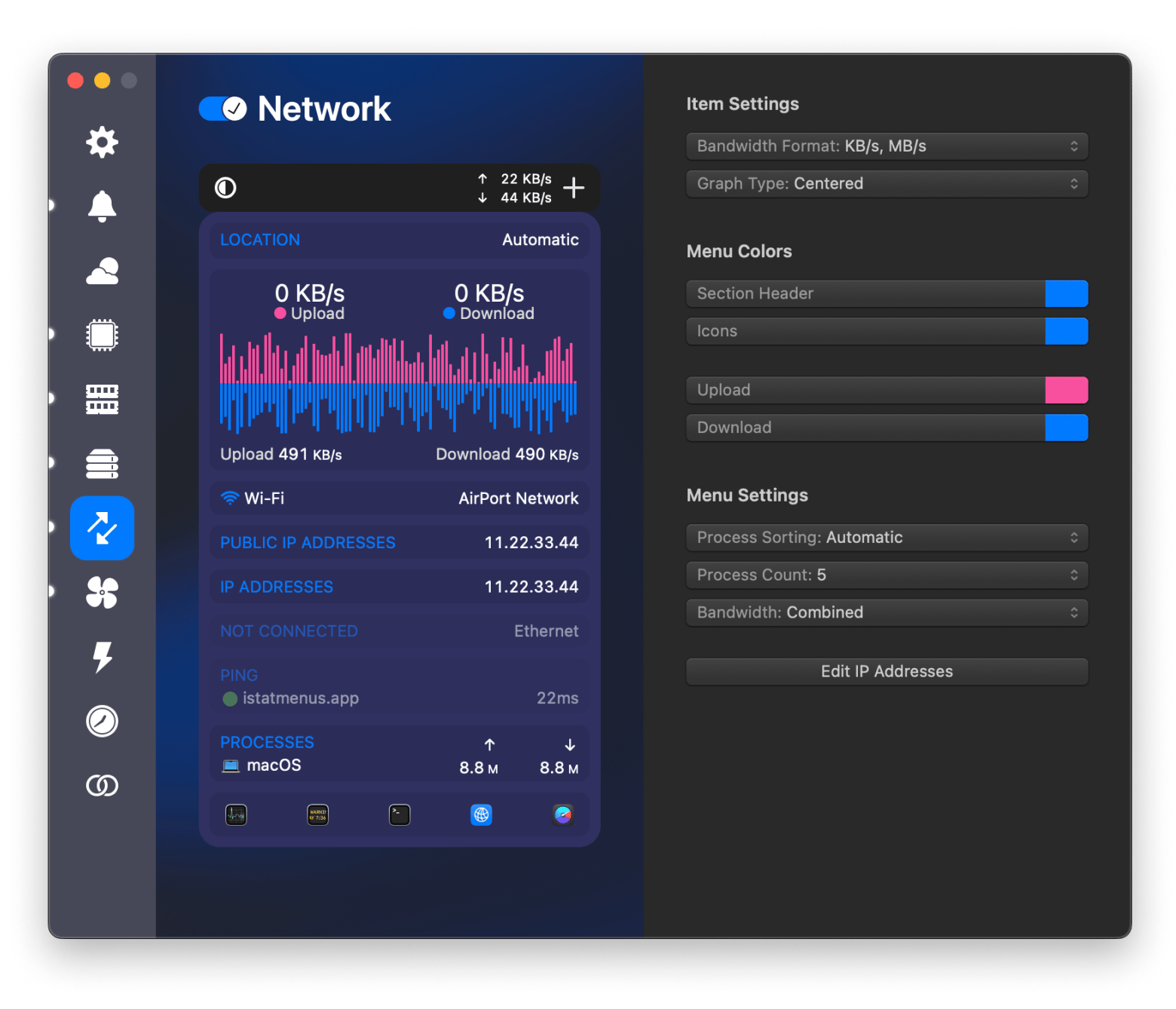
Task: Change the Process Sorting dropdown
Action: (887, 538)
